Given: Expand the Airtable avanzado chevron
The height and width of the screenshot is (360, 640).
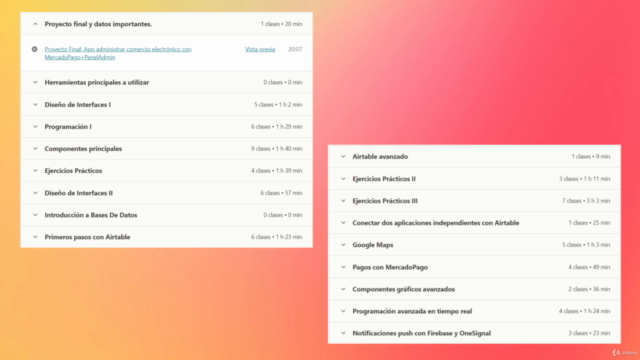Looking at the screenshot, I should click(x=343, y=156).
